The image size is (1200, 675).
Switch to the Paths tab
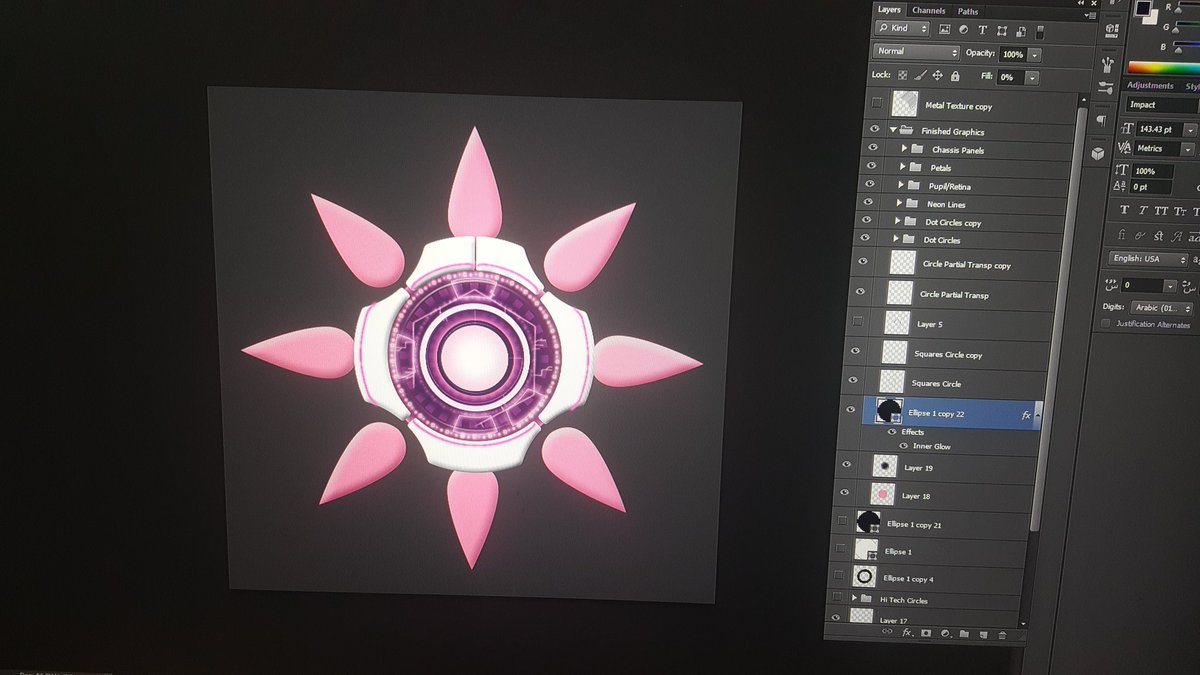967,11
